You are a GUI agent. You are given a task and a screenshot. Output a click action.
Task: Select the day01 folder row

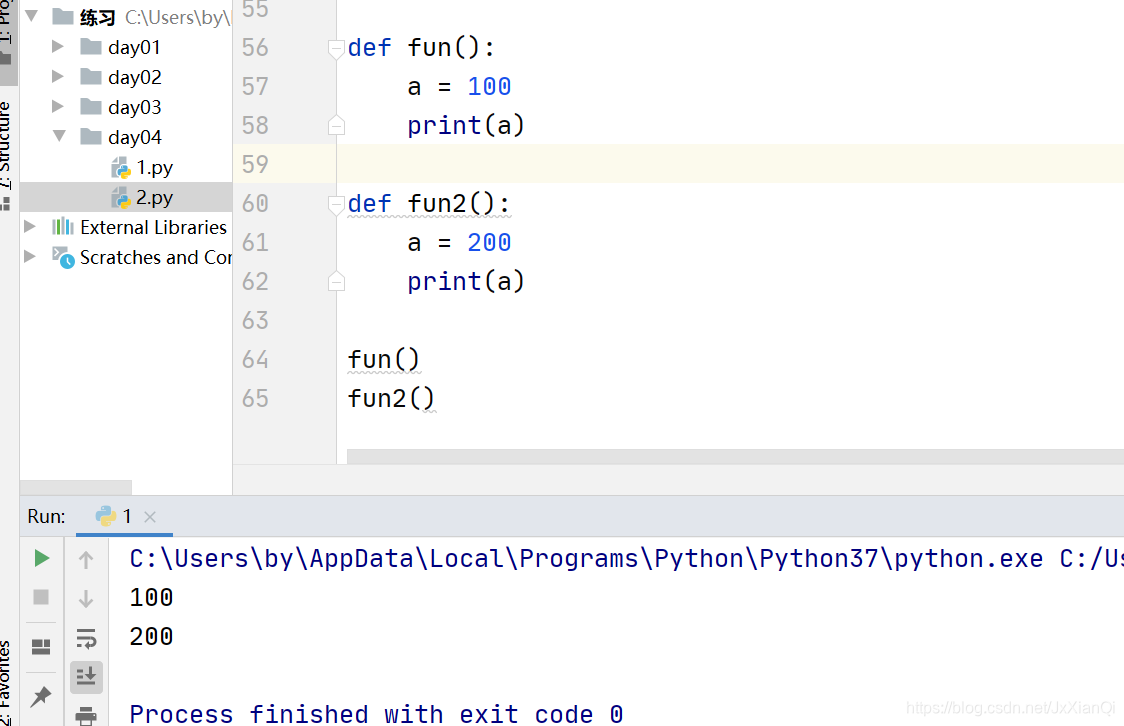point(126,47)
